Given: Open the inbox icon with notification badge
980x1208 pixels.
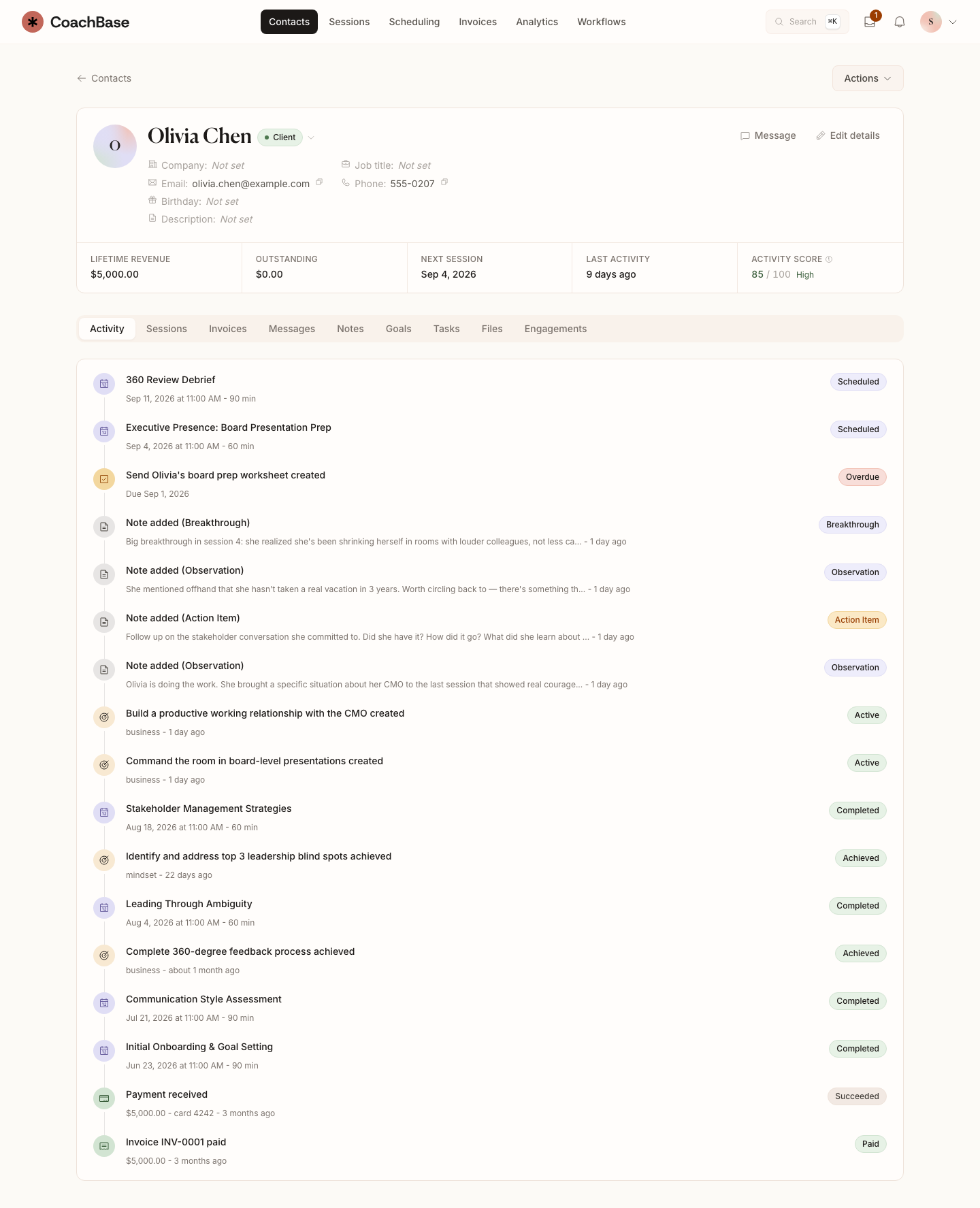Looking at the screenshot, I should click(870, 22).
